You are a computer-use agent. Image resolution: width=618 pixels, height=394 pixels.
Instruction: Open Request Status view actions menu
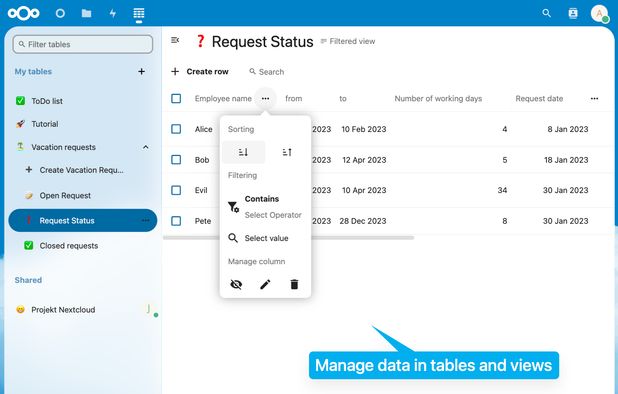point(145,221)
